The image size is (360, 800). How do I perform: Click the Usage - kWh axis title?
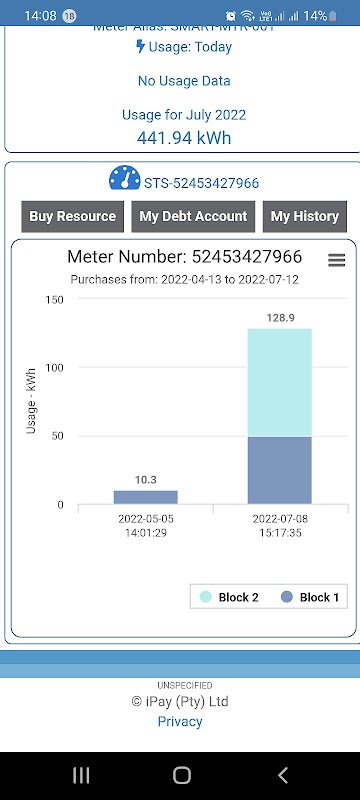[x=31, y=401]
